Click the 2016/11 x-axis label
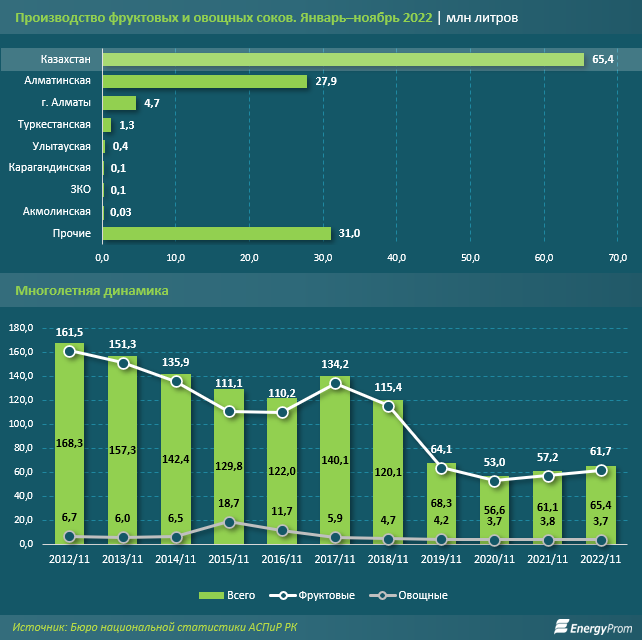 coord(281,558)
